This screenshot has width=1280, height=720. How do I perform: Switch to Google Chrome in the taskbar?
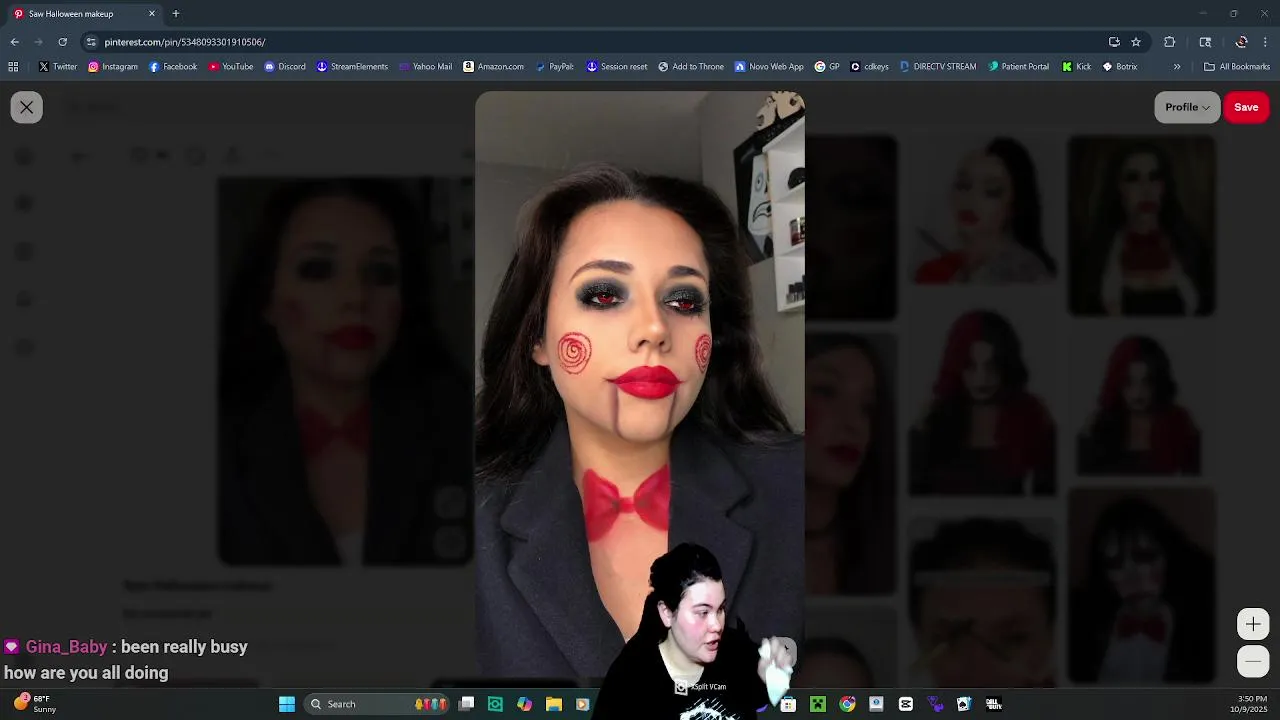click(847, 704)
